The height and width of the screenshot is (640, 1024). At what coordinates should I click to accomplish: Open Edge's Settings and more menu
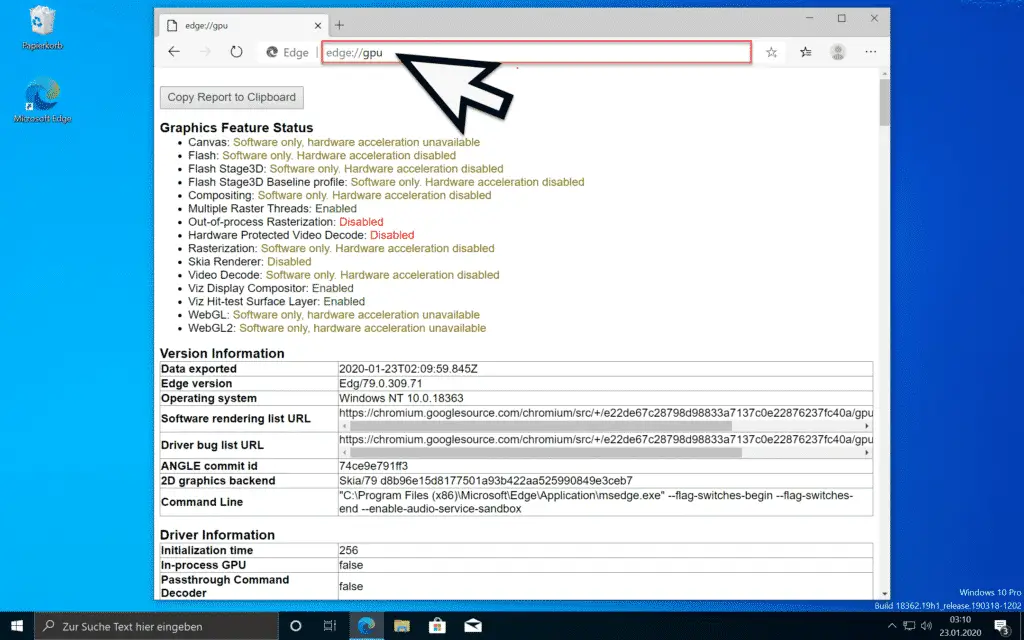[871, 52]
